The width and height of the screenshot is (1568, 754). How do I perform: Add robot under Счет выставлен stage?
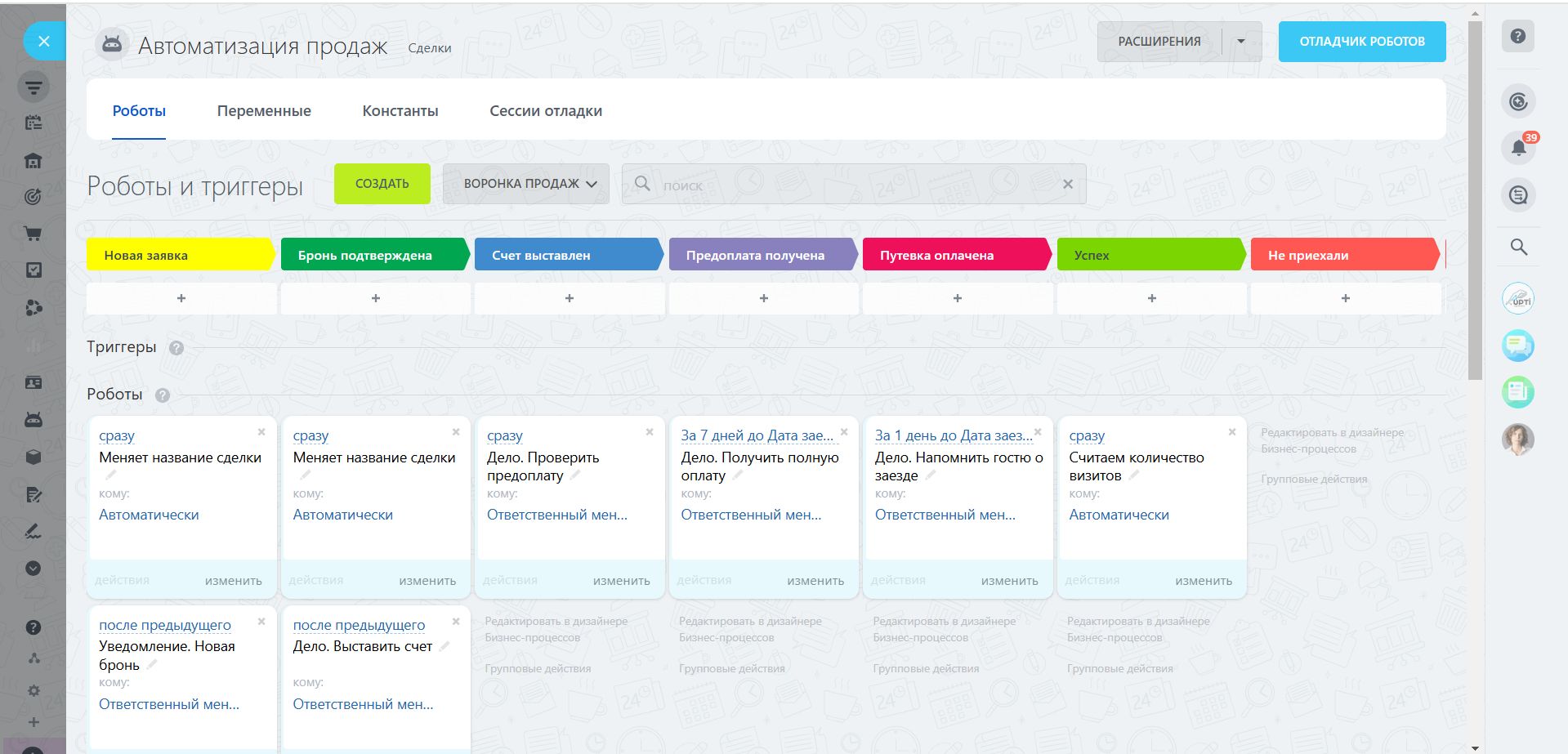(569, 299)
